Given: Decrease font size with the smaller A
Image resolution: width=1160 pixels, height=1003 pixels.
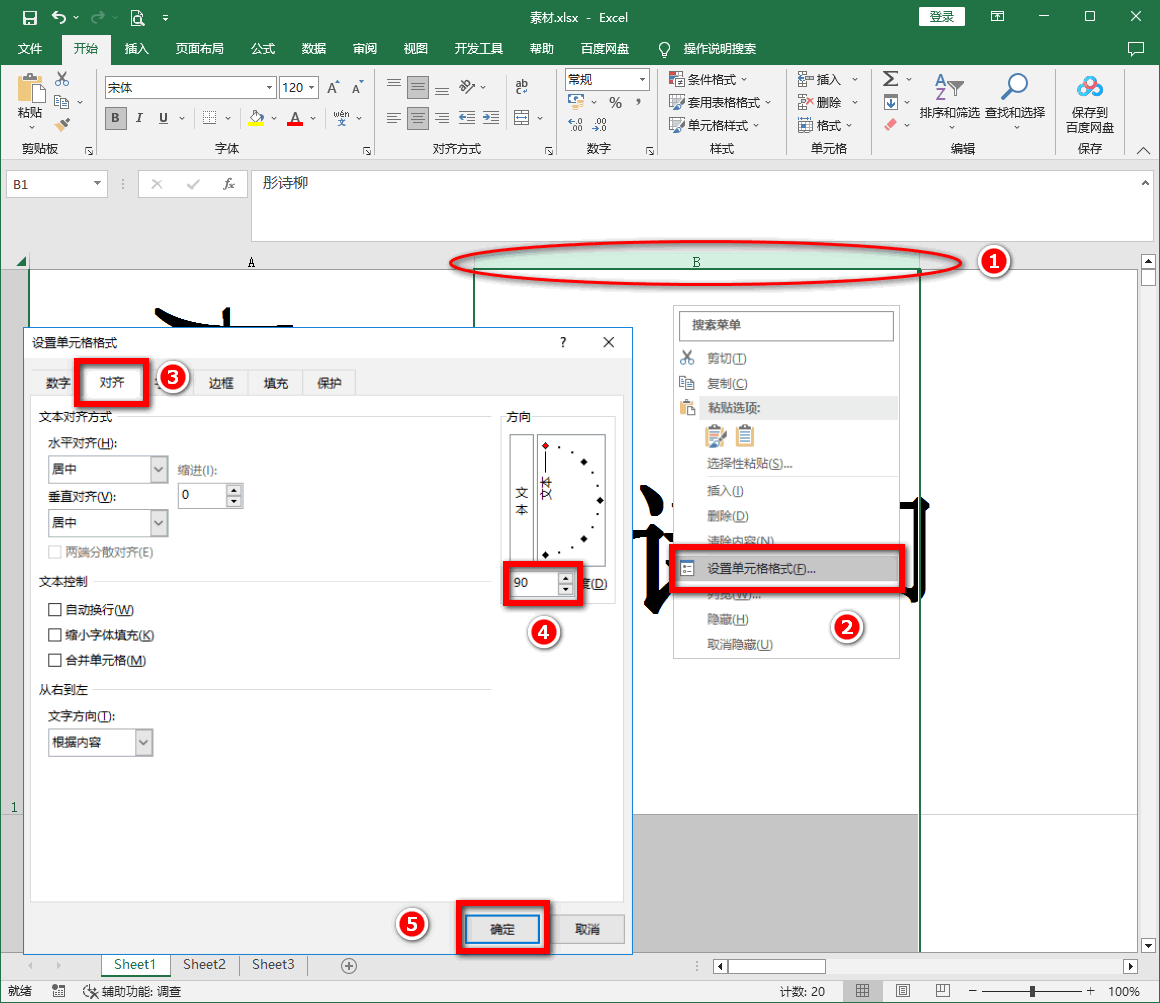Looking at the screenshot, I should (357, 87).
